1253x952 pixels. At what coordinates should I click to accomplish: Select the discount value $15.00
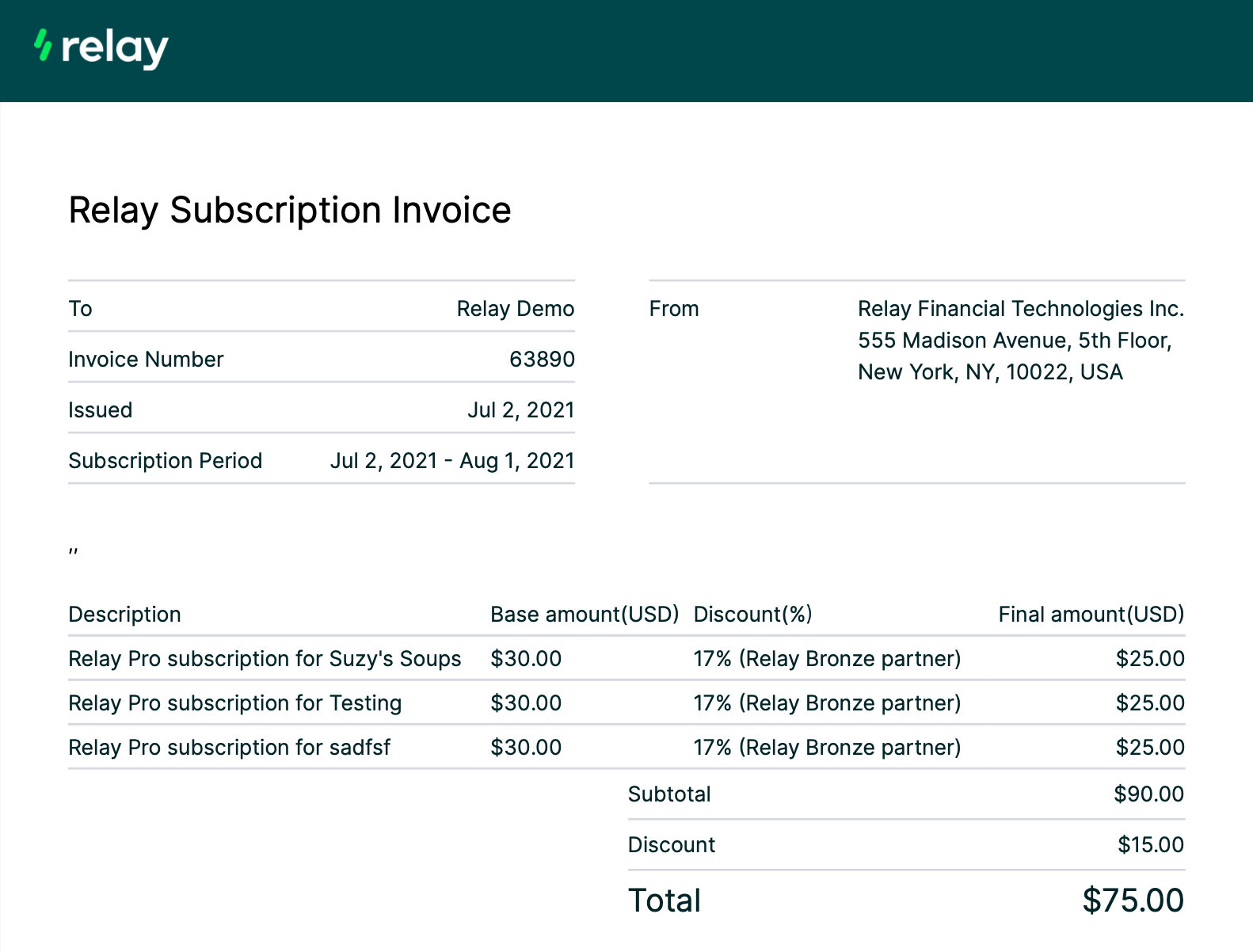pyautogui.click(x=1151, y=845)
